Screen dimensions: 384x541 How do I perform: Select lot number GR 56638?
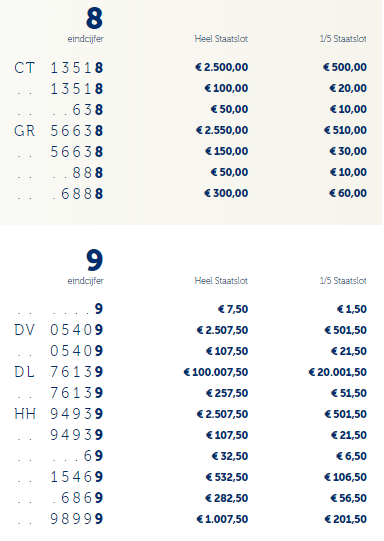[x=59, y=131]
